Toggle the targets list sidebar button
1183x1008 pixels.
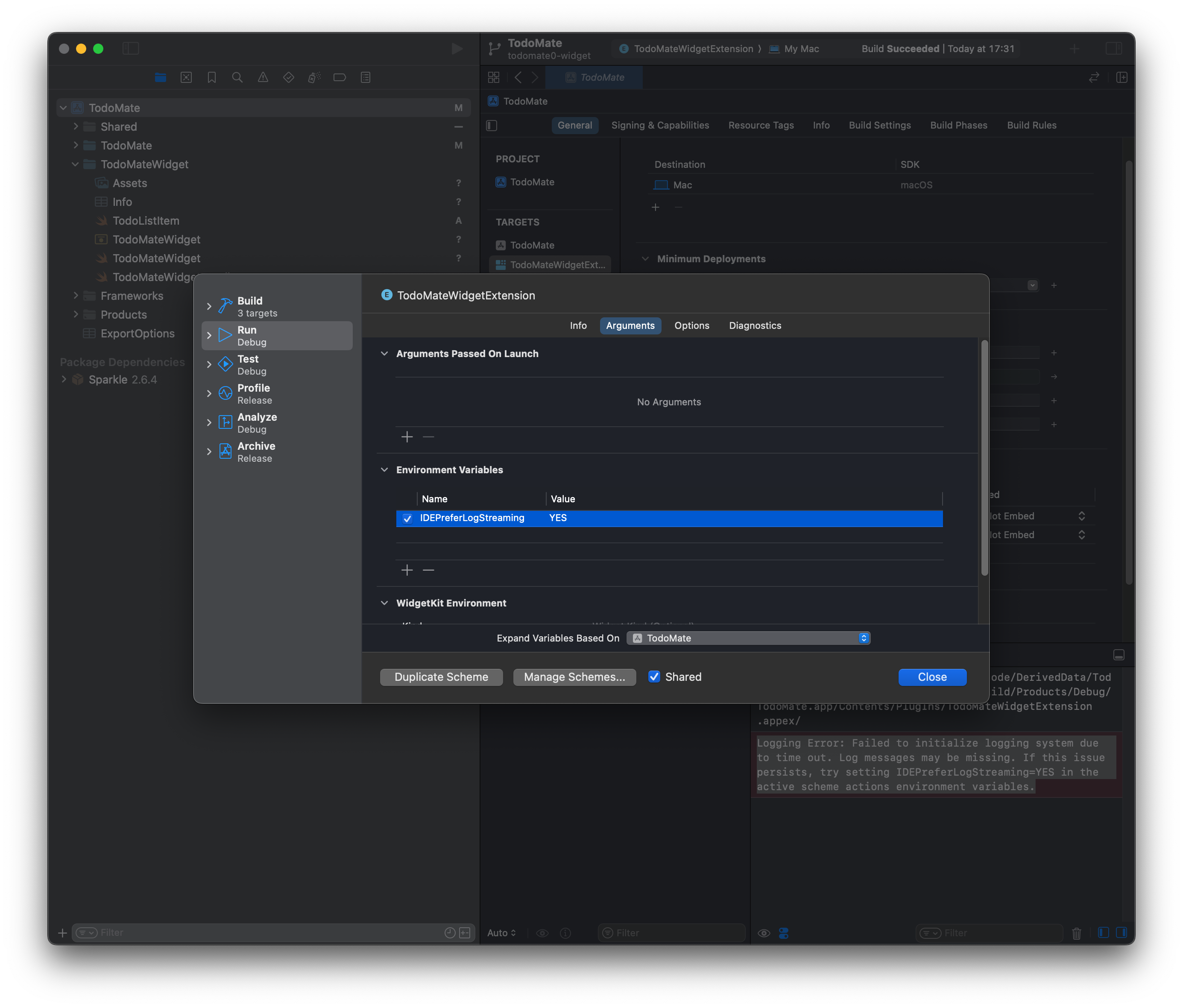pos(492,125)
